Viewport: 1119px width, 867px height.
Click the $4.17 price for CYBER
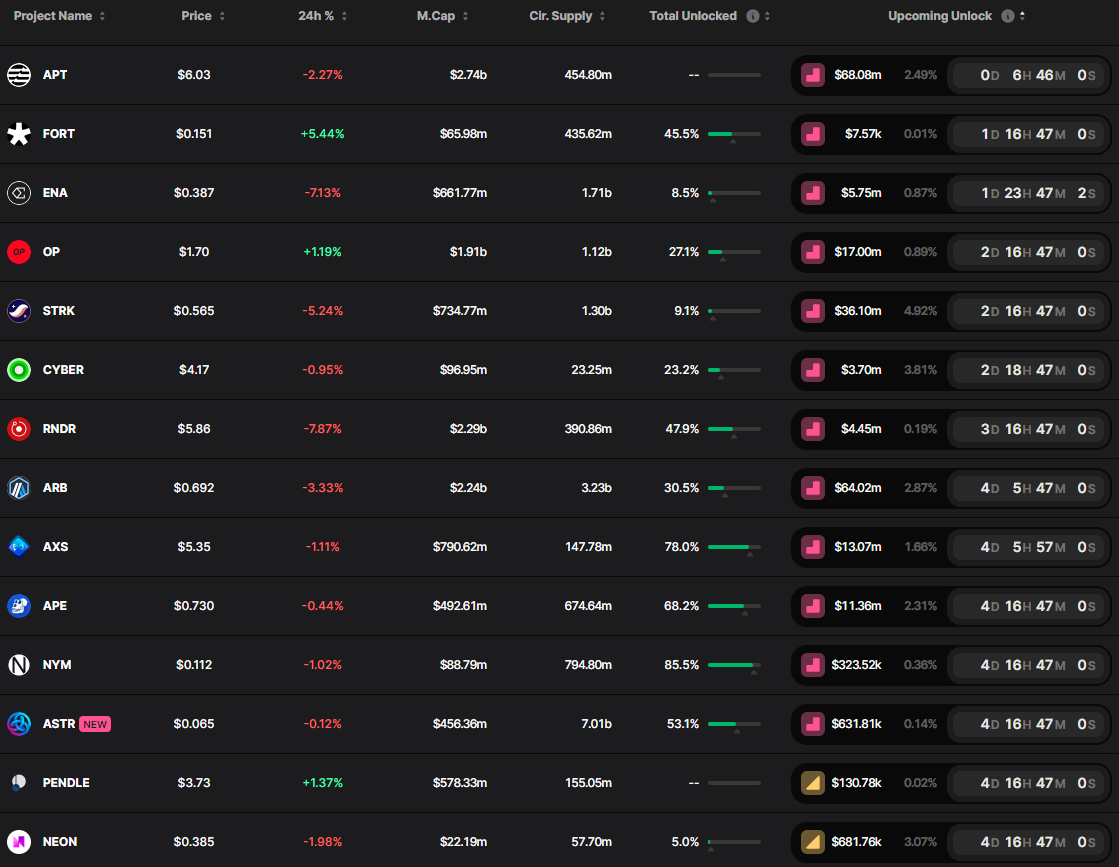point(194,370)
